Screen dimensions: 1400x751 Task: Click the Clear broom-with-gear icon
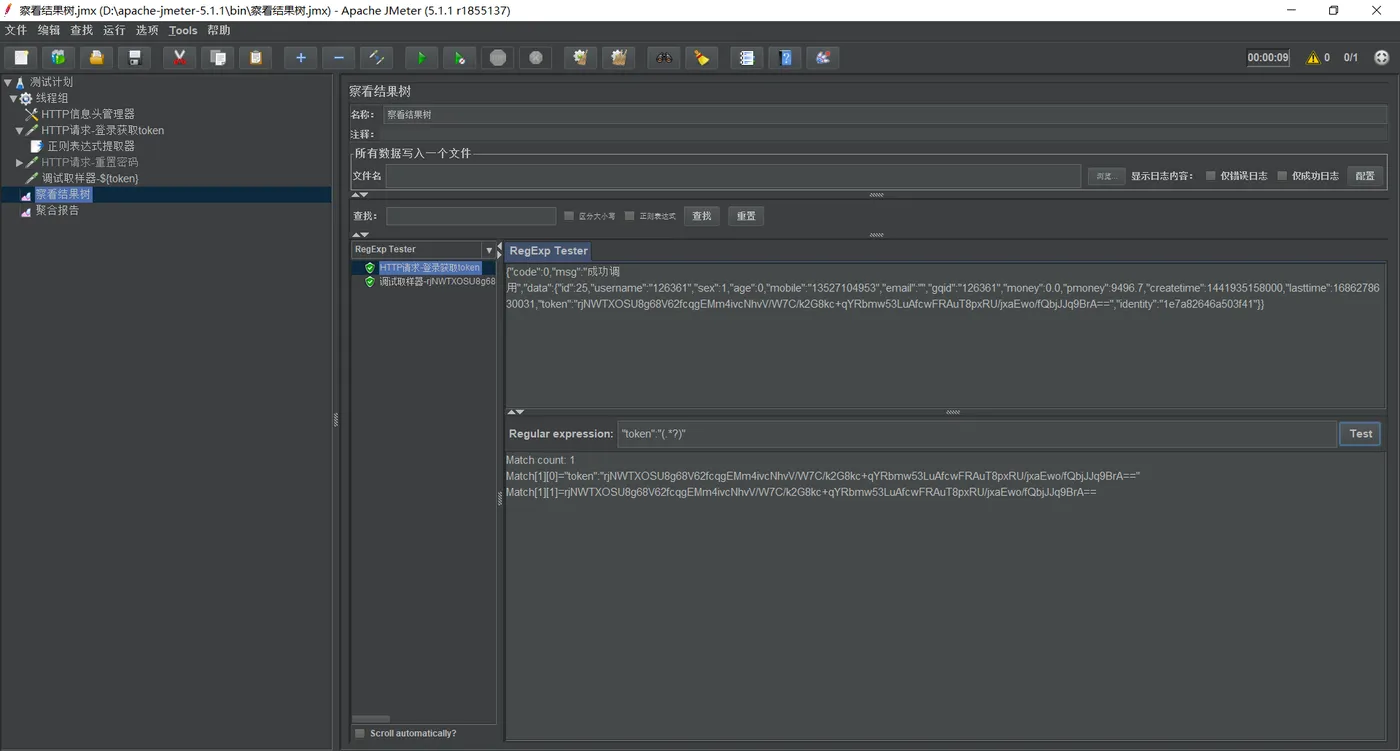pos(580,58)
